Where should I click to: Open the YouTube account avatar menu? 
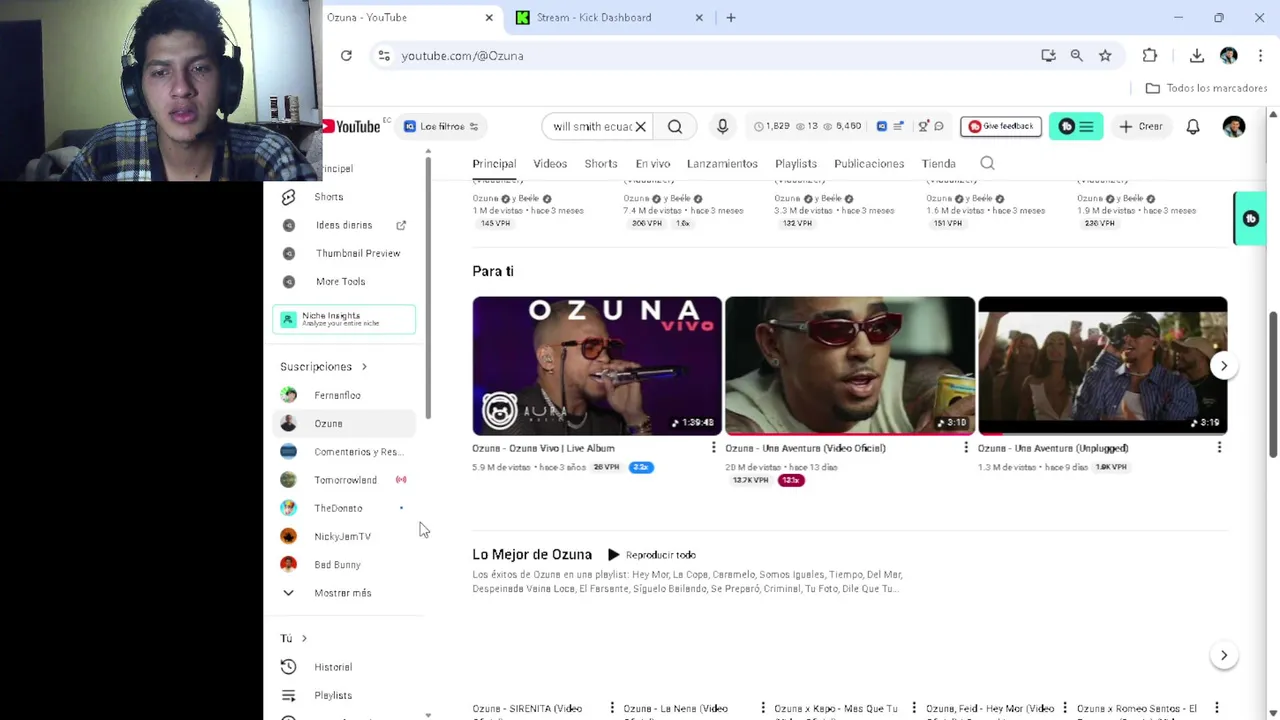(x=1234, y=126)
